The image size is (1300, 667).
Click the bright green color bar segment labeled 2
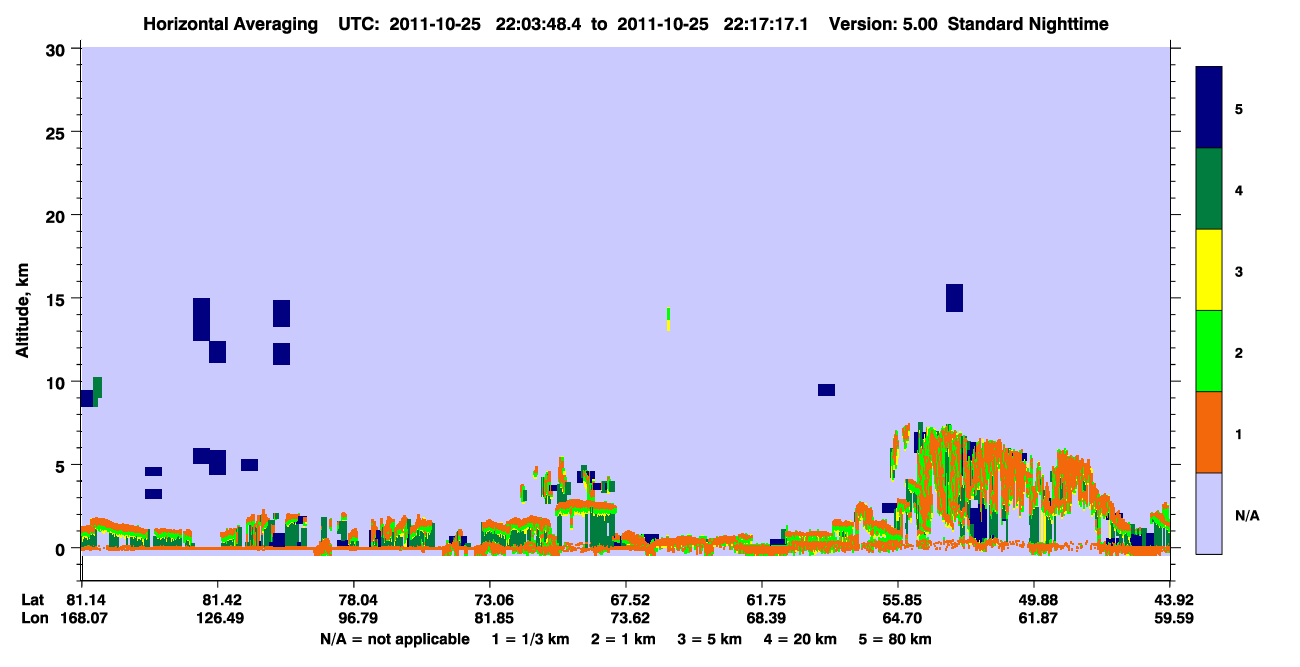pyautogui.click(x=1209, y=351)
